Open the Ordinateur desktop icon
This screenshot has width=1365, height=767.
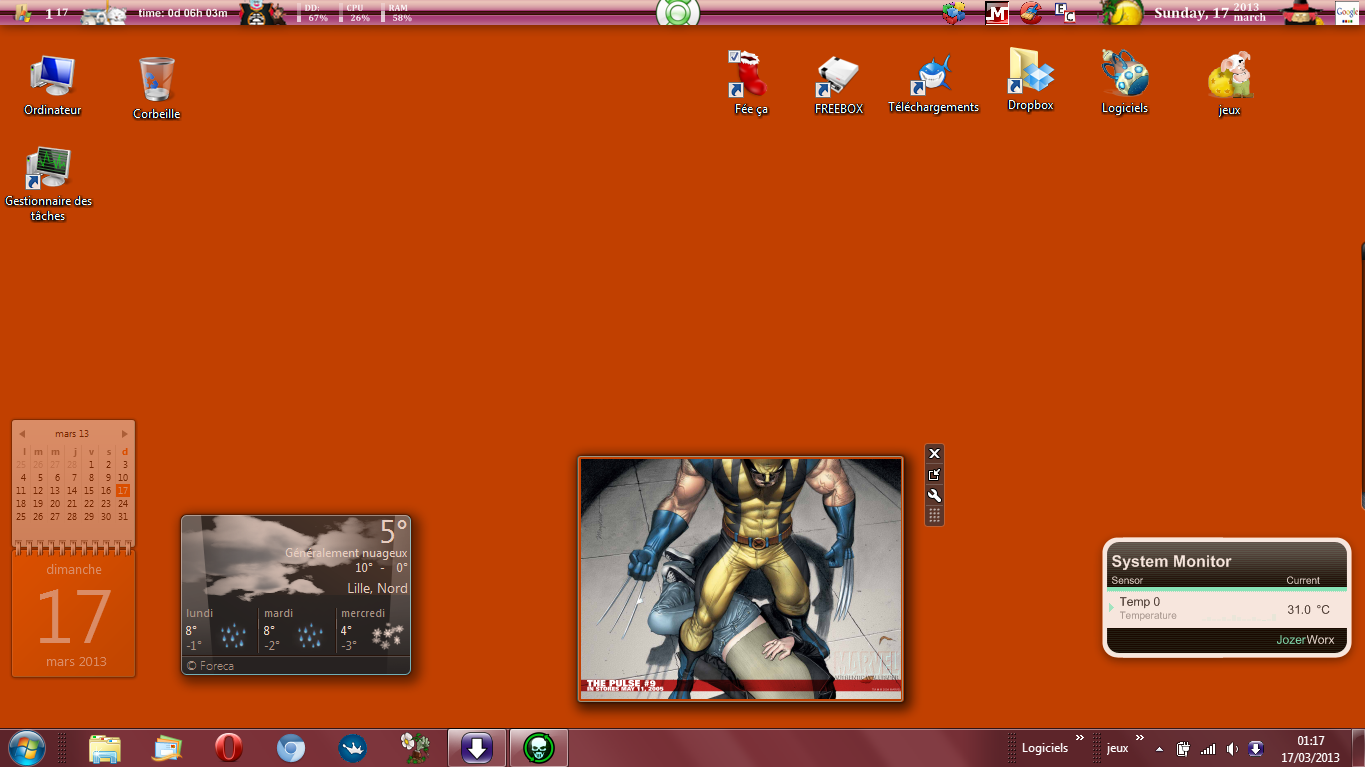52,85
